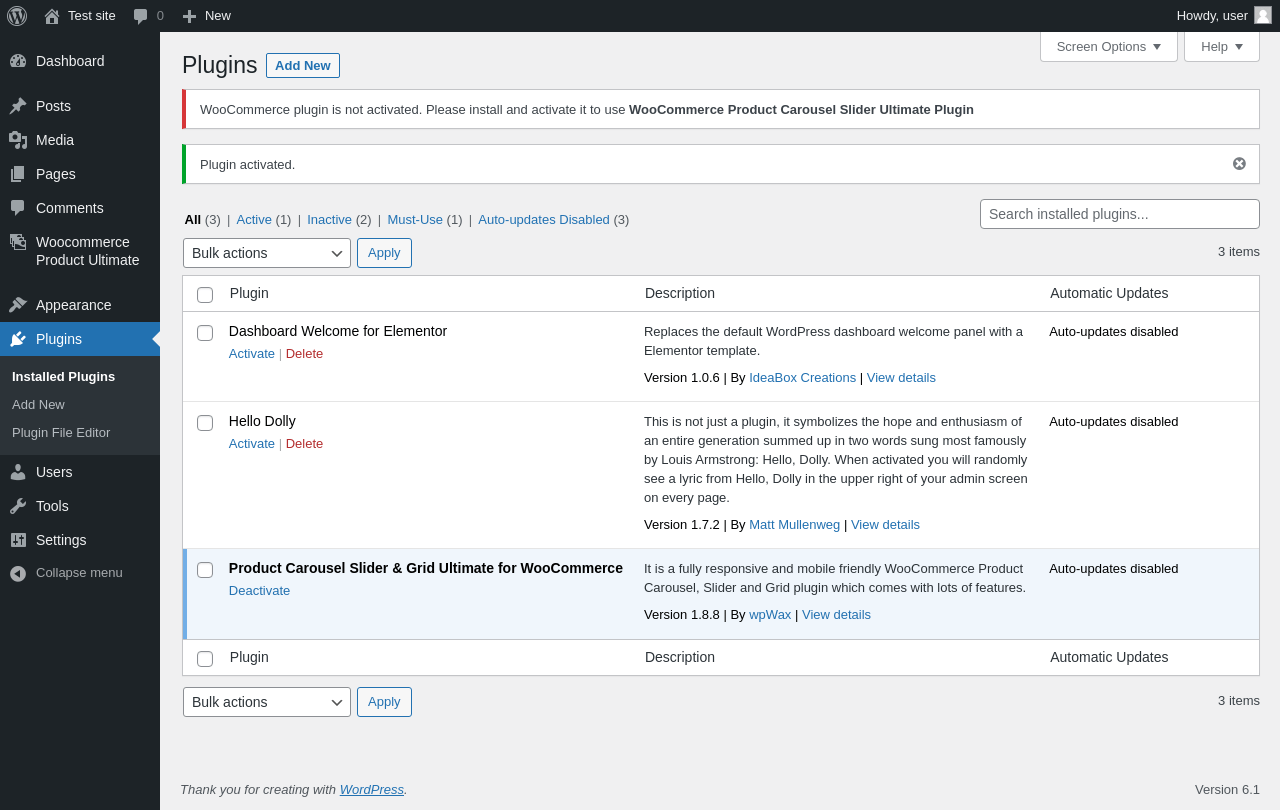The height and width of the screenshot is (810, 1280).
Task: Tick the Dashboard Welcome for Elementor checkbox
Action: tap(205, 333)
